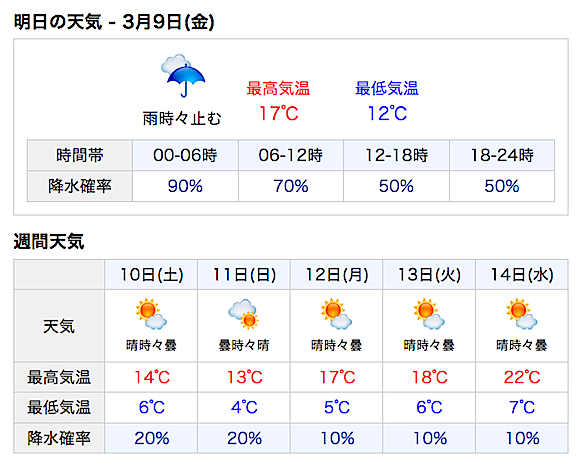Click the 4℃ low on 11日
Viewport: 576px width, 461px height.
[244, 407]
